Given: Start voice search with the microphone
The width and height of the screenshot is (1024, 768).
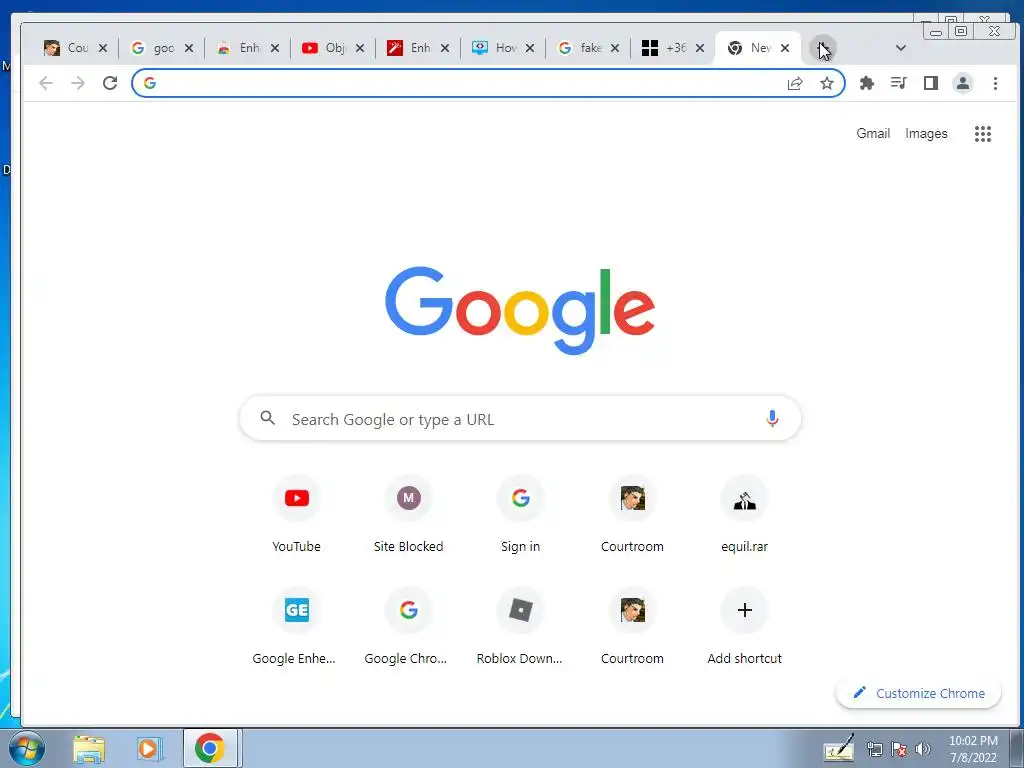Looking at the screenshot, I should (772, 419).
